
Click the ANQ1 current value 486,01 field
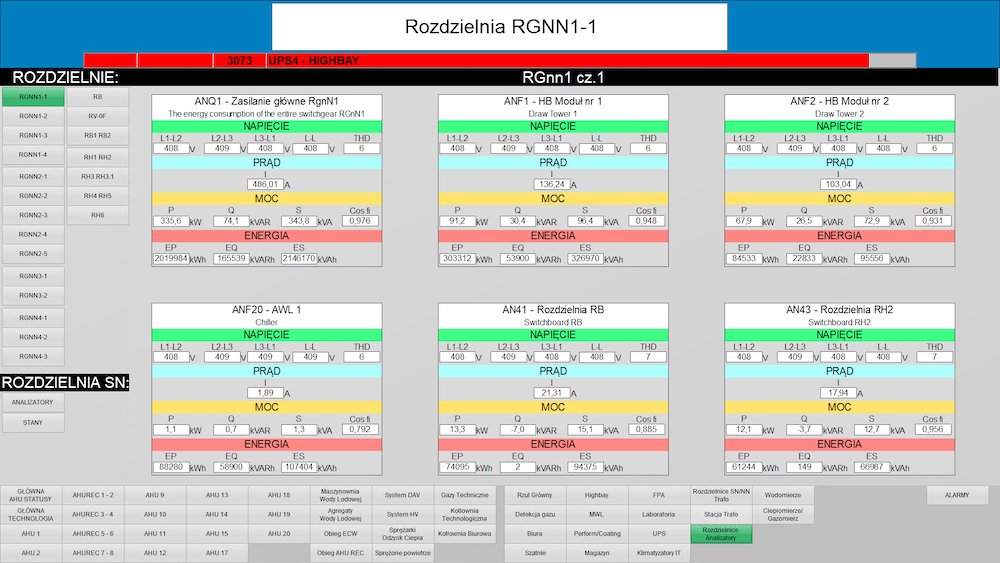pyautogui.click(x=265, y=185)
